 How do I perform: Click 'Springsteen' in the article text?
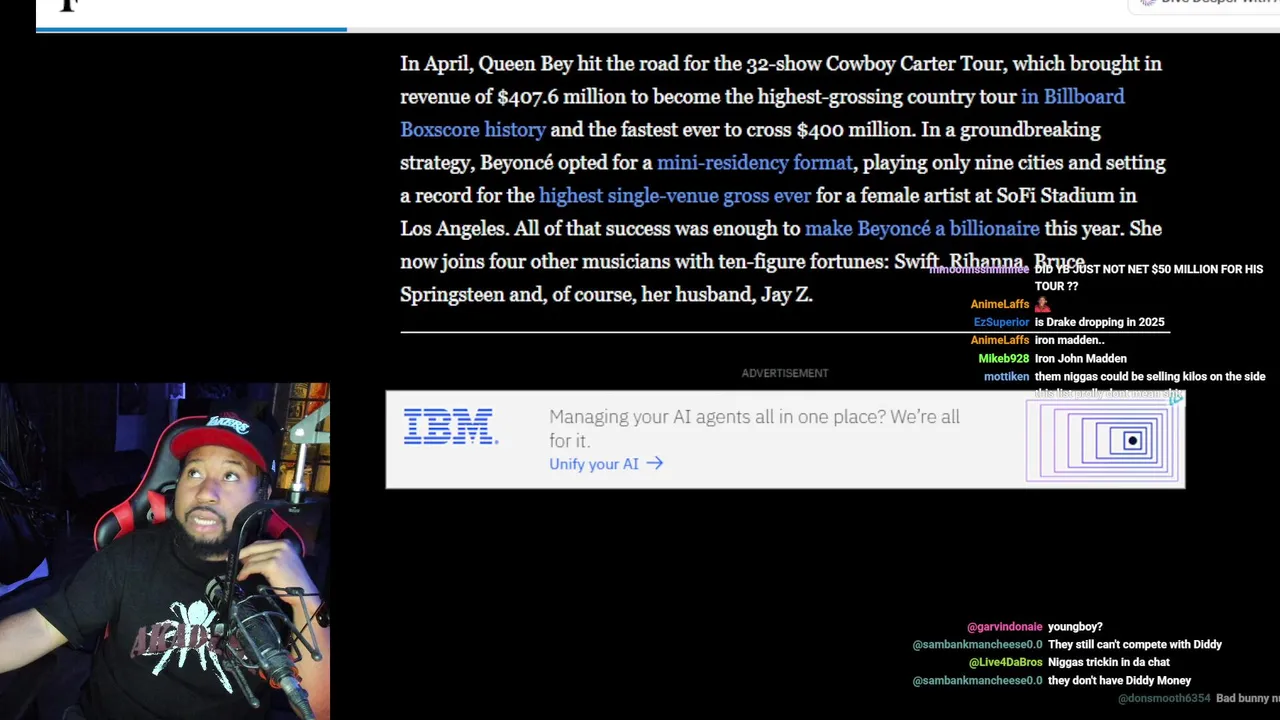point(452,294)
